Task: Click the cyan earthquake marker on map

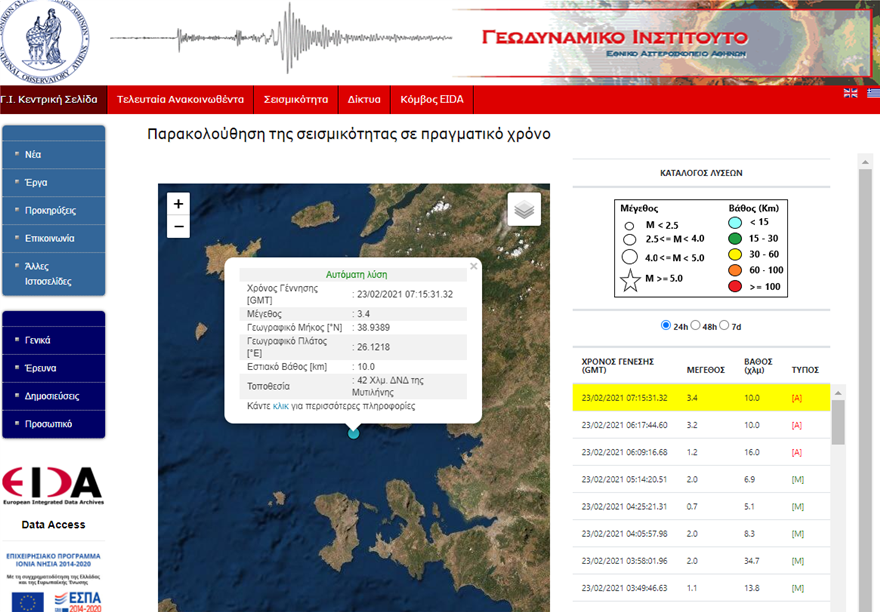Action: 353,433
